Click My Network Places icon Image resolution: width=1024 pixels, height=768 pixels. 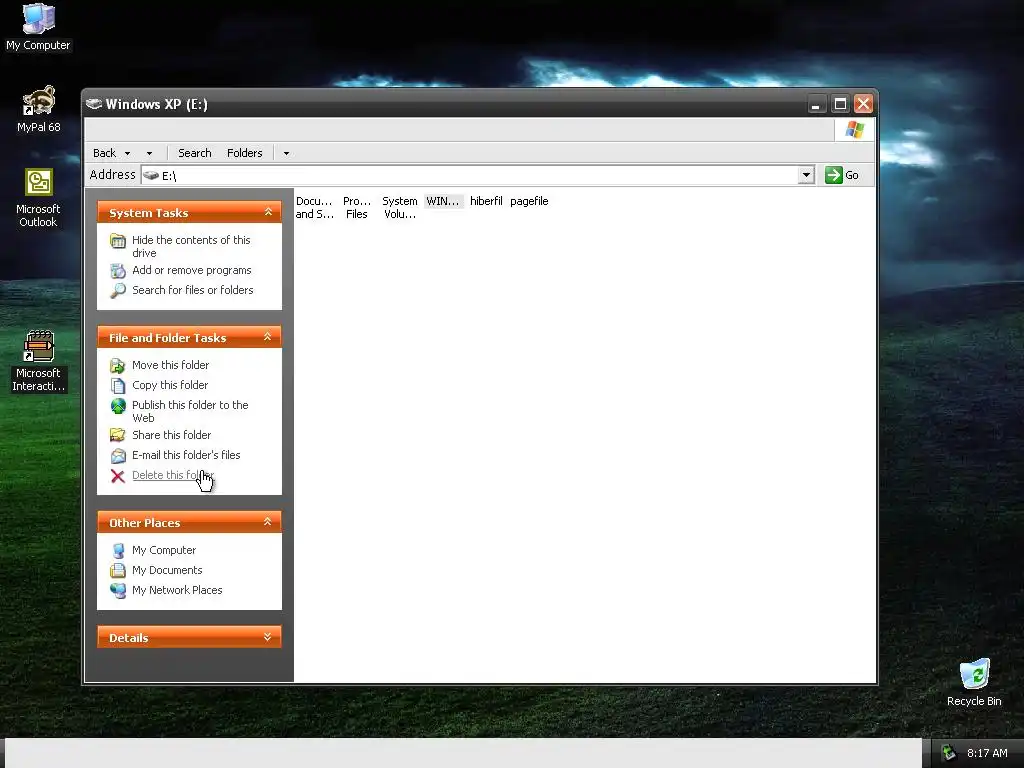click(x=118, y=590)
